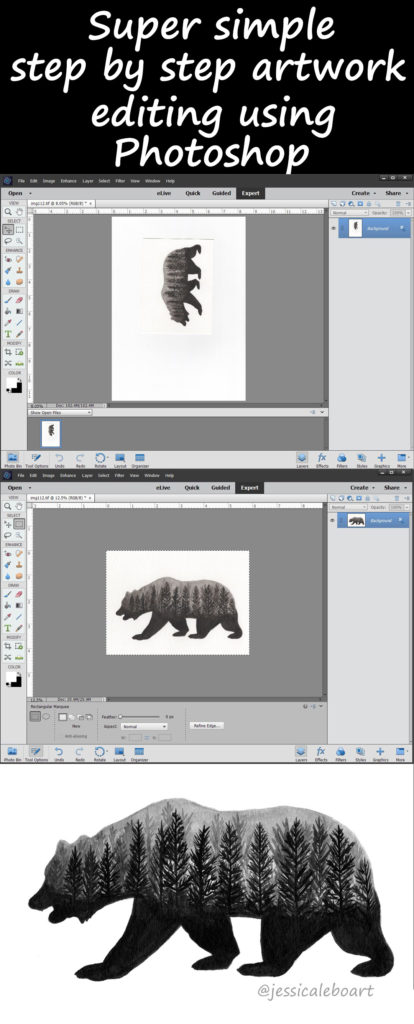The image size is (414, 1024).
Task: Open the Aspect Normal dropdown in lower Tool Options
Action: click(144, 726)
